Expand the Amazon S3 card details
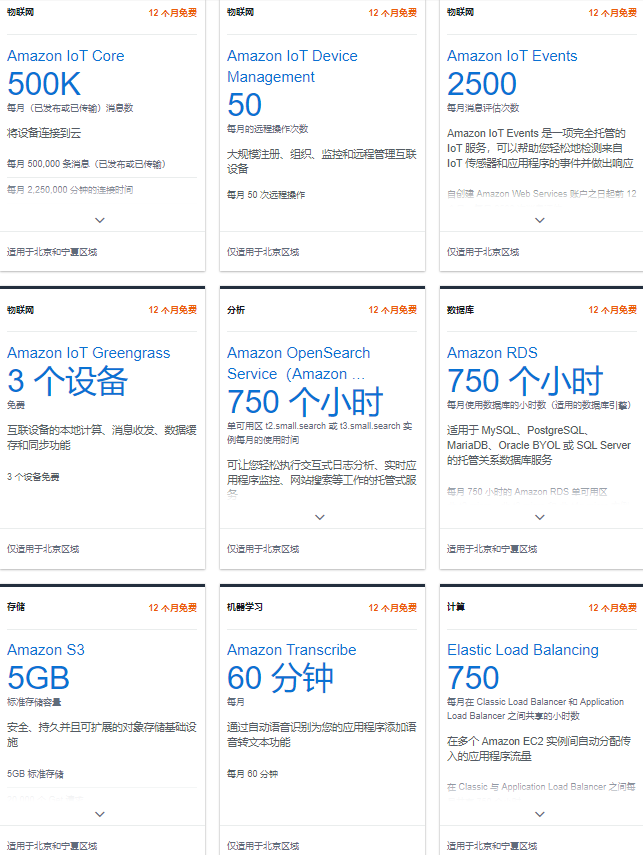 tap(100, 814)
